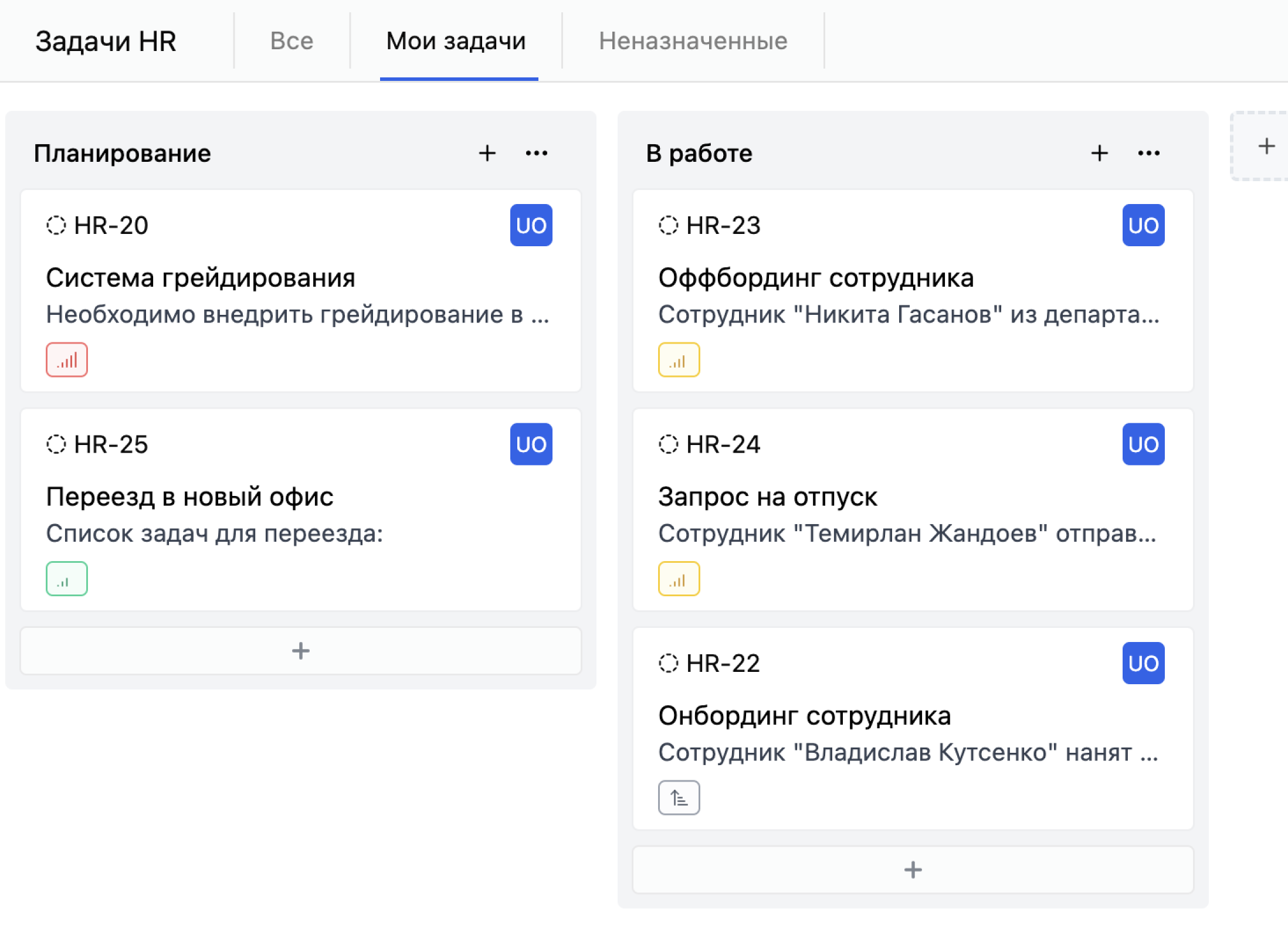Open the card Запрос на отпуск
The height and width of the screenshot is (941, 1288).
click(x=768, y=496)
